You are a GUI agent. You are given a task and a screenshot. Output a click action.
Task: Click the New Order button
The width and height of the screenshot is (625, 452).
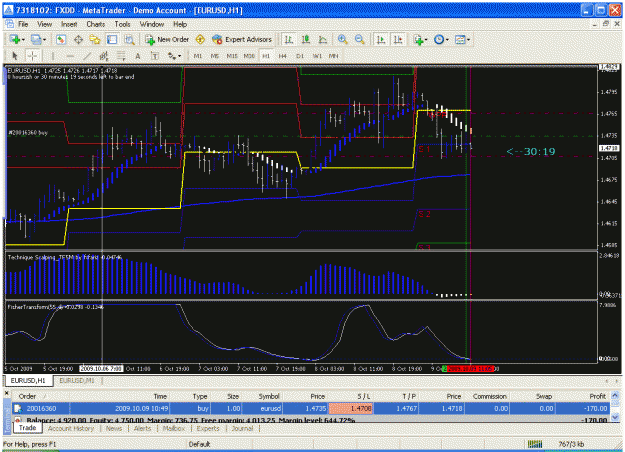167,39
